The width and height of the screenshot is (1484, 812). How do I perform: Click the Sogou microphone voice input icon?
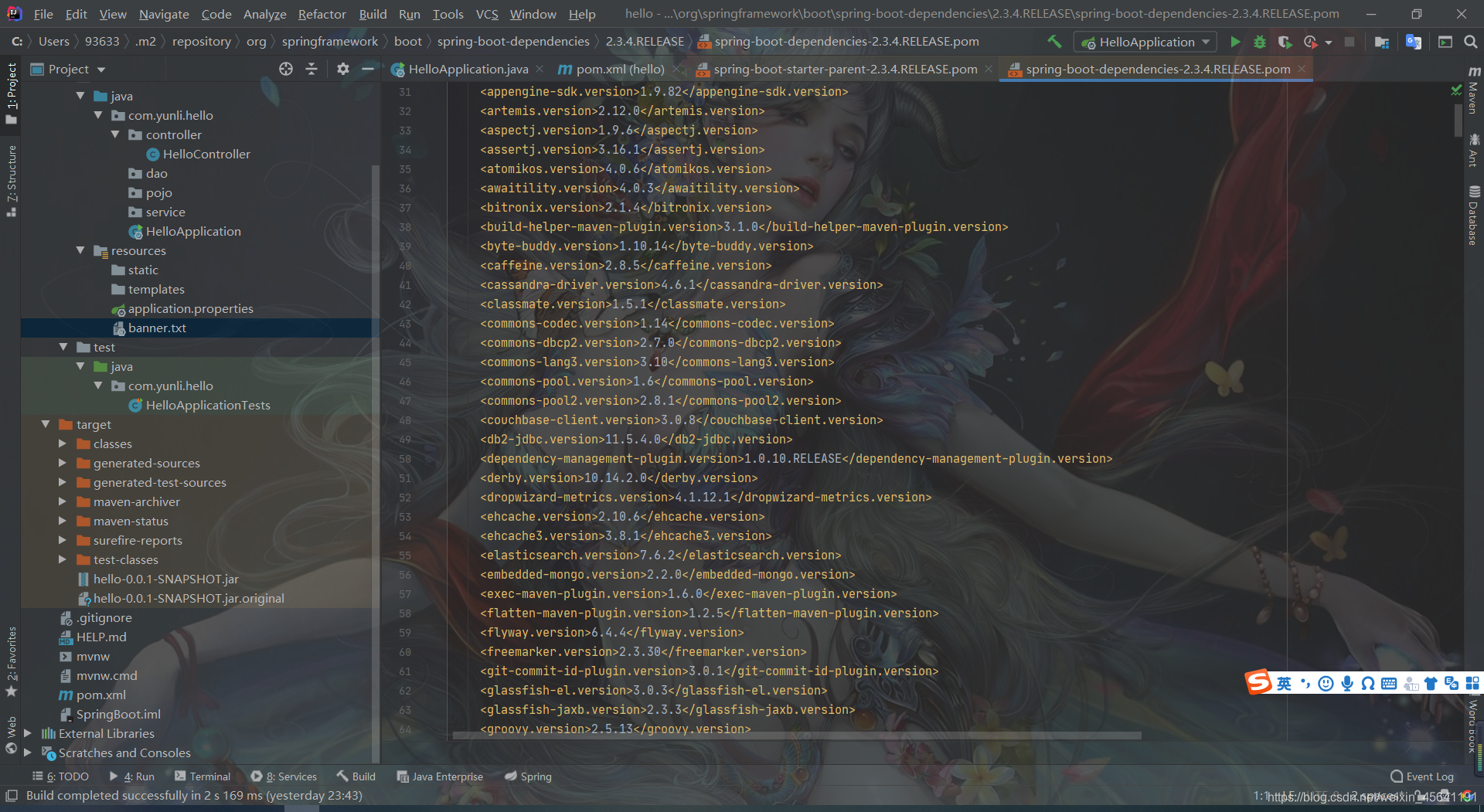tap(1347, 684)
